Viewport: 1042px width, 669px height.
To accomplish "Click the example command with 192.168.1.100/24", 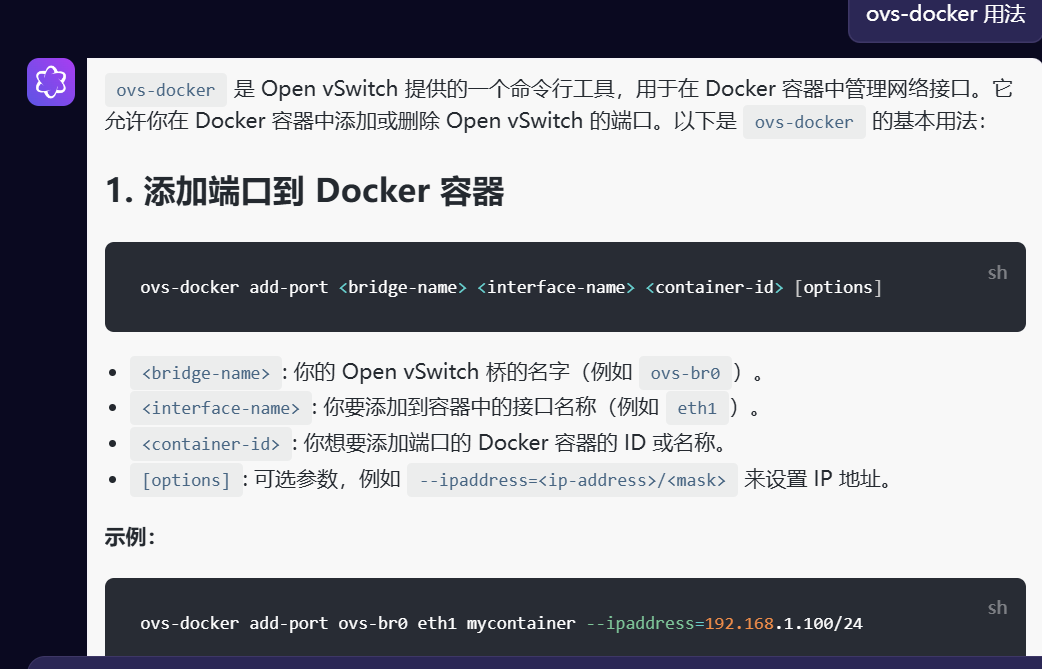I will (501, 623).
